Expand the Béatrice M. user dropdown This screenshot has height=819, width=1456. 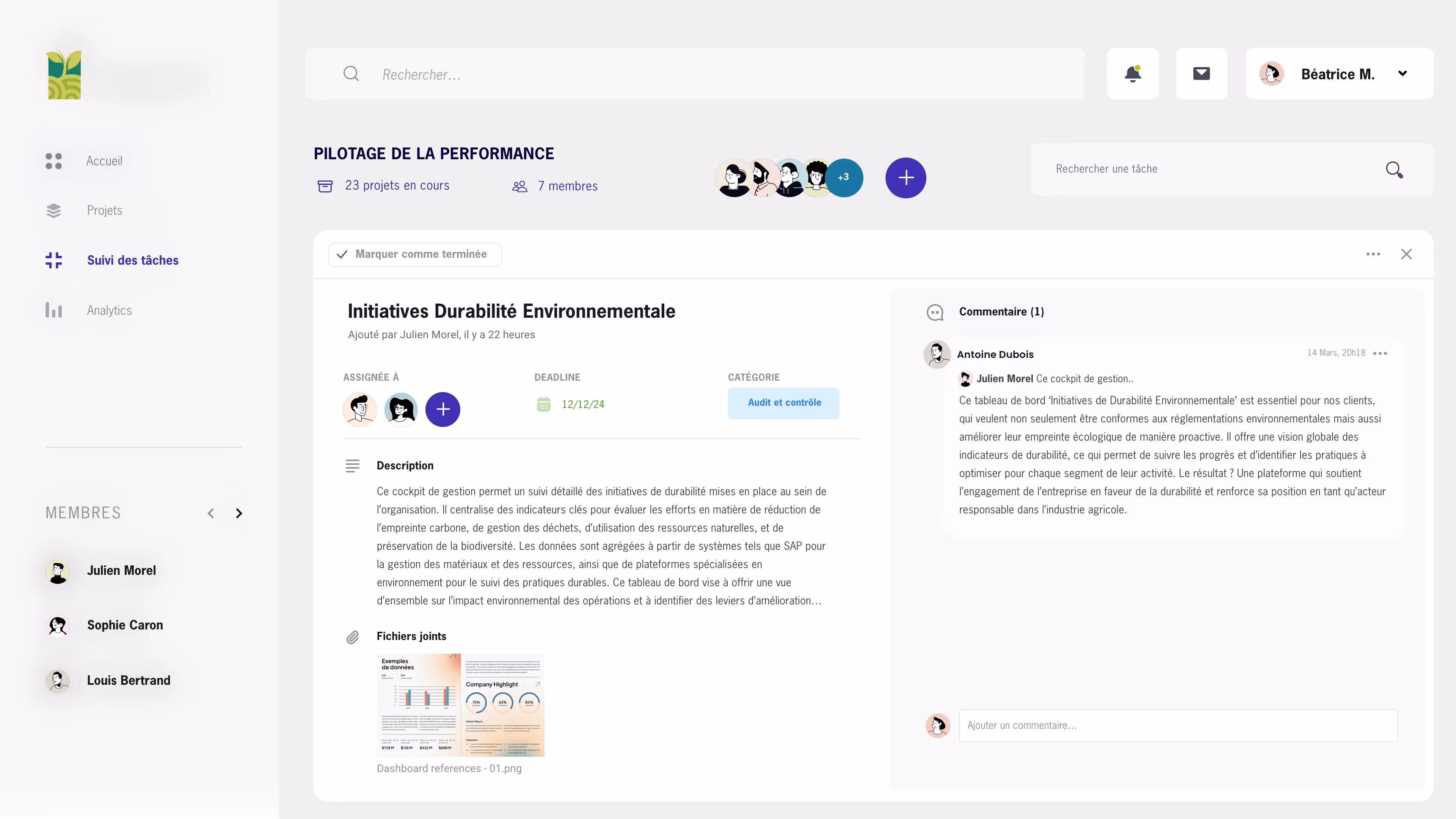point(1402,74)
